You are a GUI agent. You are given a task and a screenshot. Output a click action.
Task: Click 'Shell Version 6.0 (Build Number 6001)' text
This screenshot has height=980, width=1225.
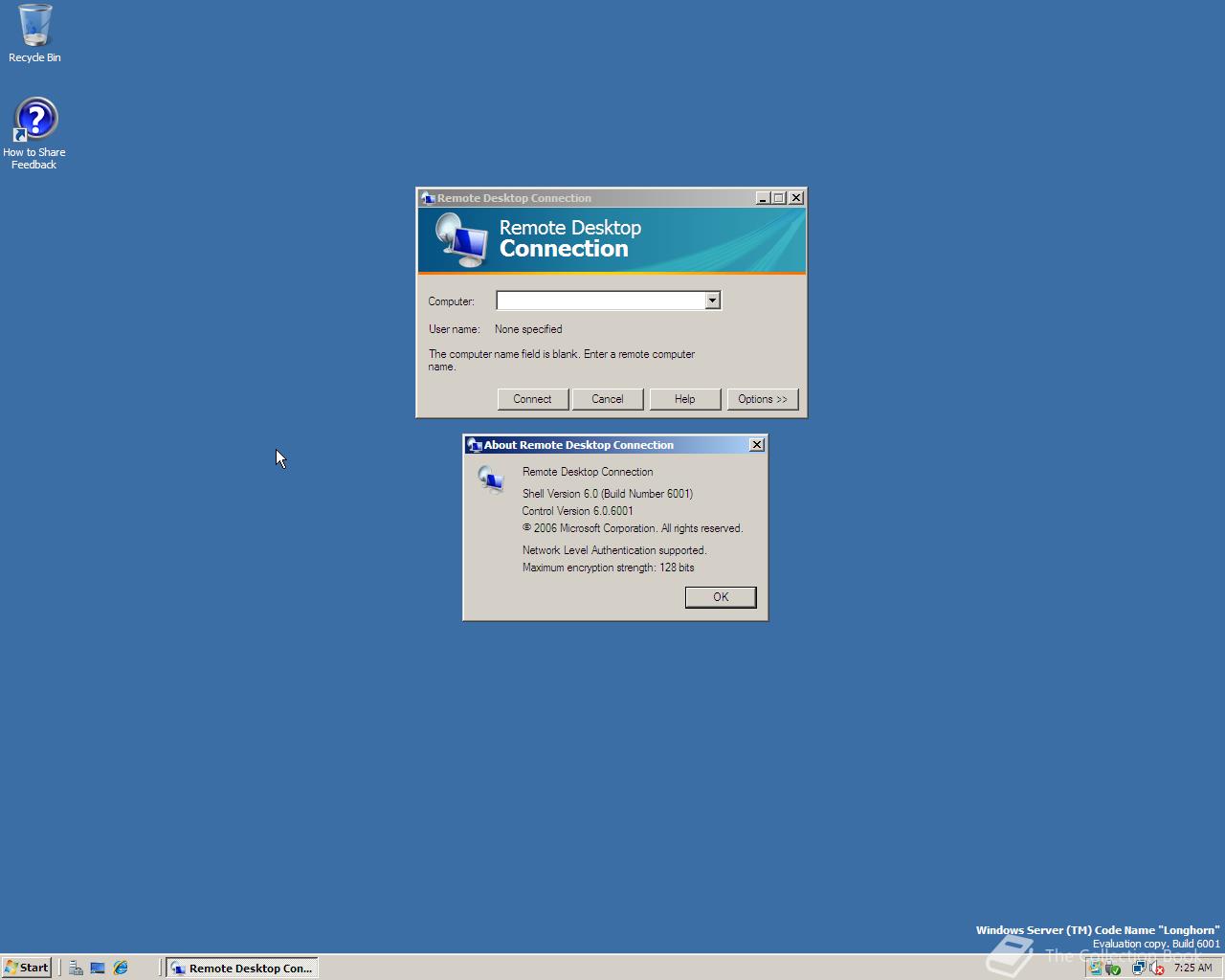point(608,494)
